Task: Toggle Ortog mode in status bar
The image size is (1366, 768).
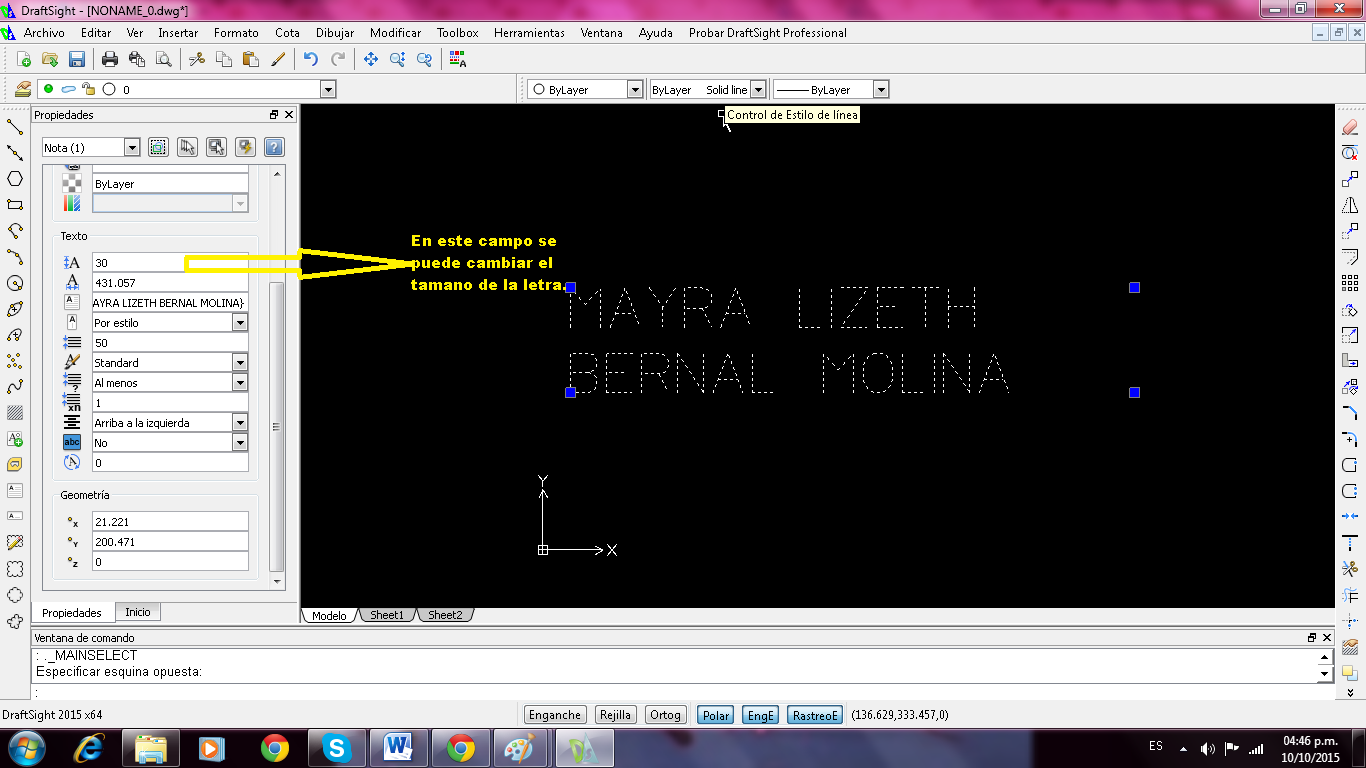Action: point(665,715)
